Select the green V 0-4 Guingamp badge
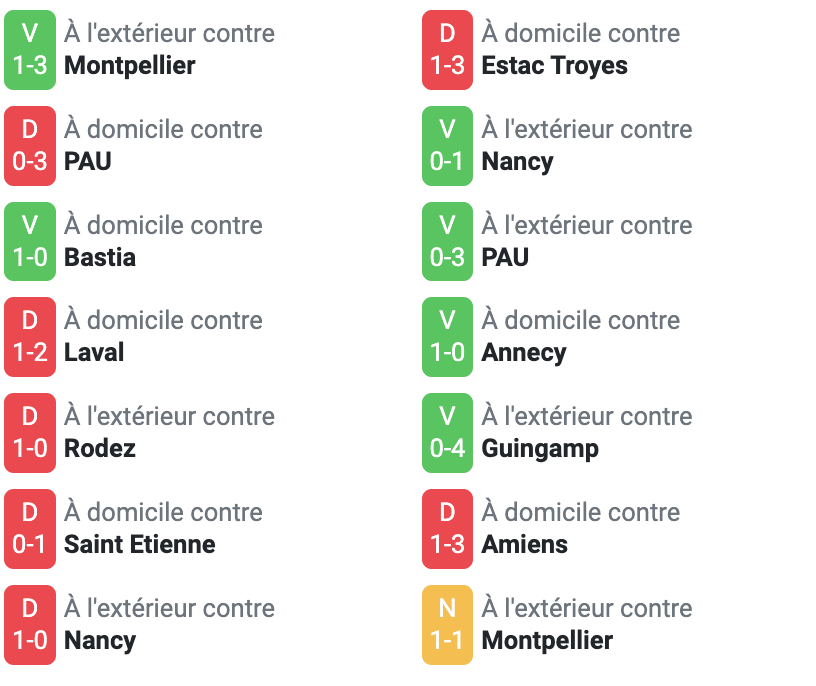This screenshot has width=816, height=686. (447, 433)
